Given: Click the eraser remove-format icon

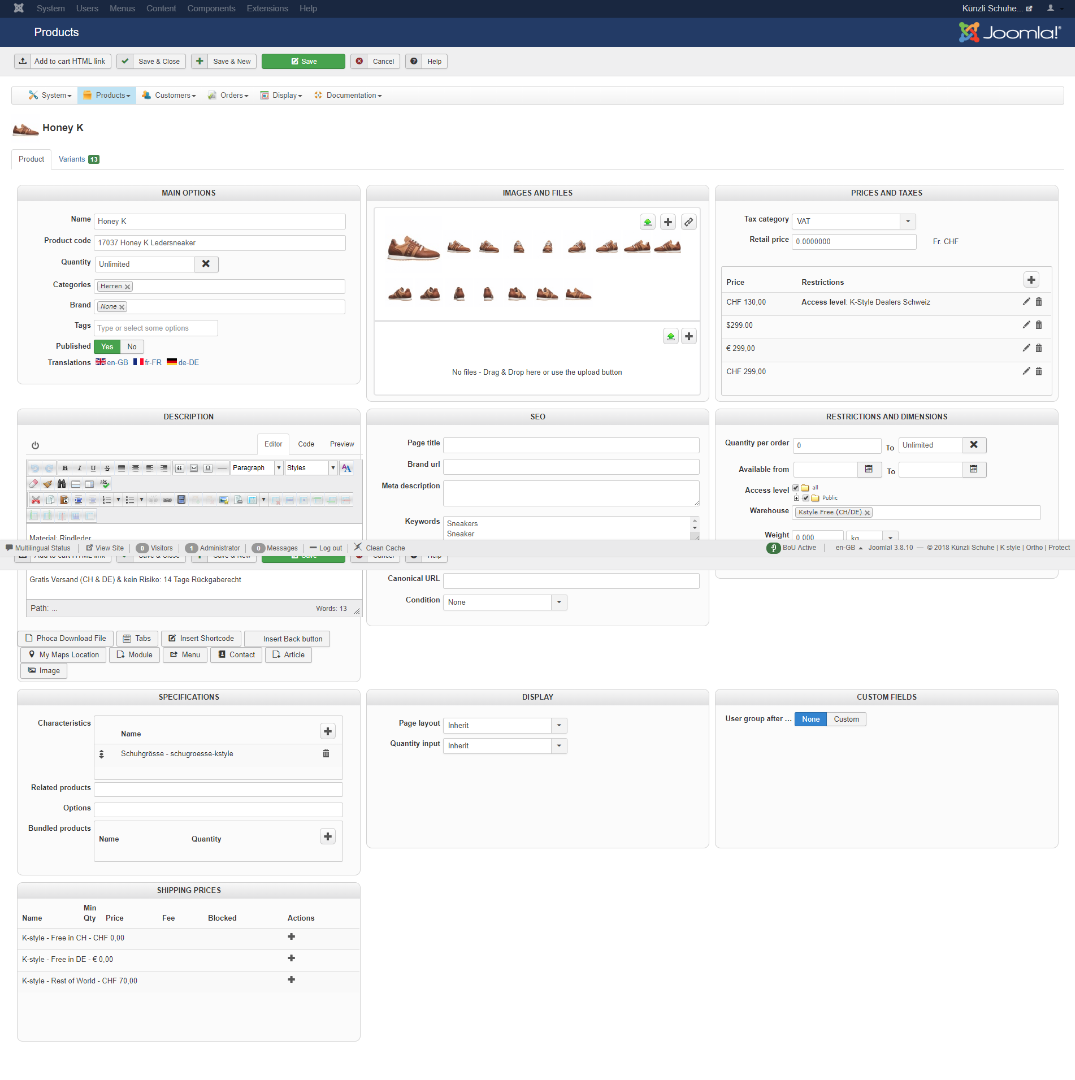Looking at the screenshot, I should pyautogui.click(x=33, y=484).
